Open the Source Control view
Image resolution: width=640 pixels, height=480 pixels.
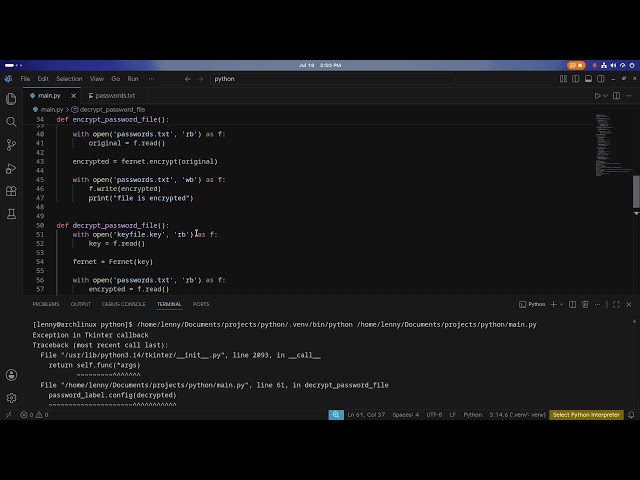point(11,145)
